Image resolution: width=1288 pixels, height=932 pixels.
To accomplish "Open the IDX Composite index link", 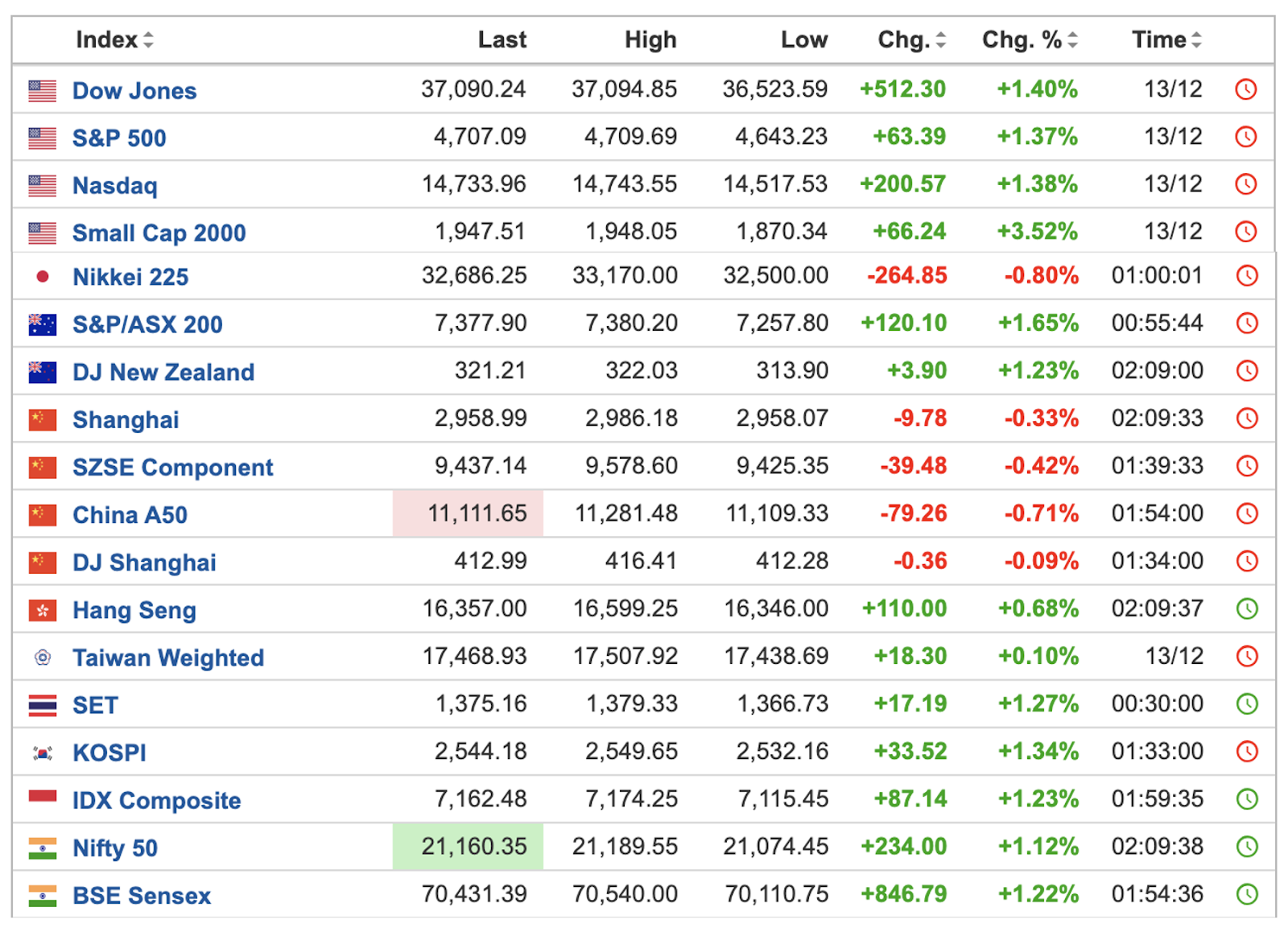I will [156, 801].
